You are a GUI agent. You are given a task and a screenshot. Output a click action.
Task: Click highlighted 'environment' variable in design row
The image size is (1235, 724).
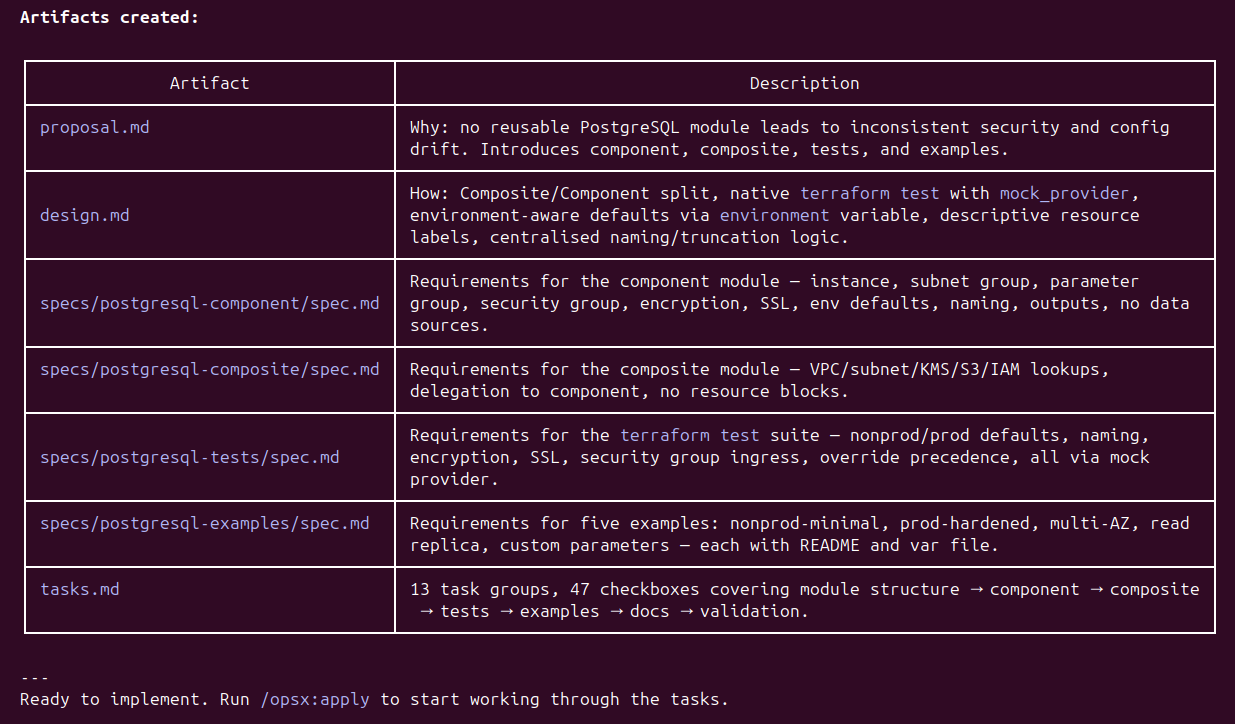[774, 215]
